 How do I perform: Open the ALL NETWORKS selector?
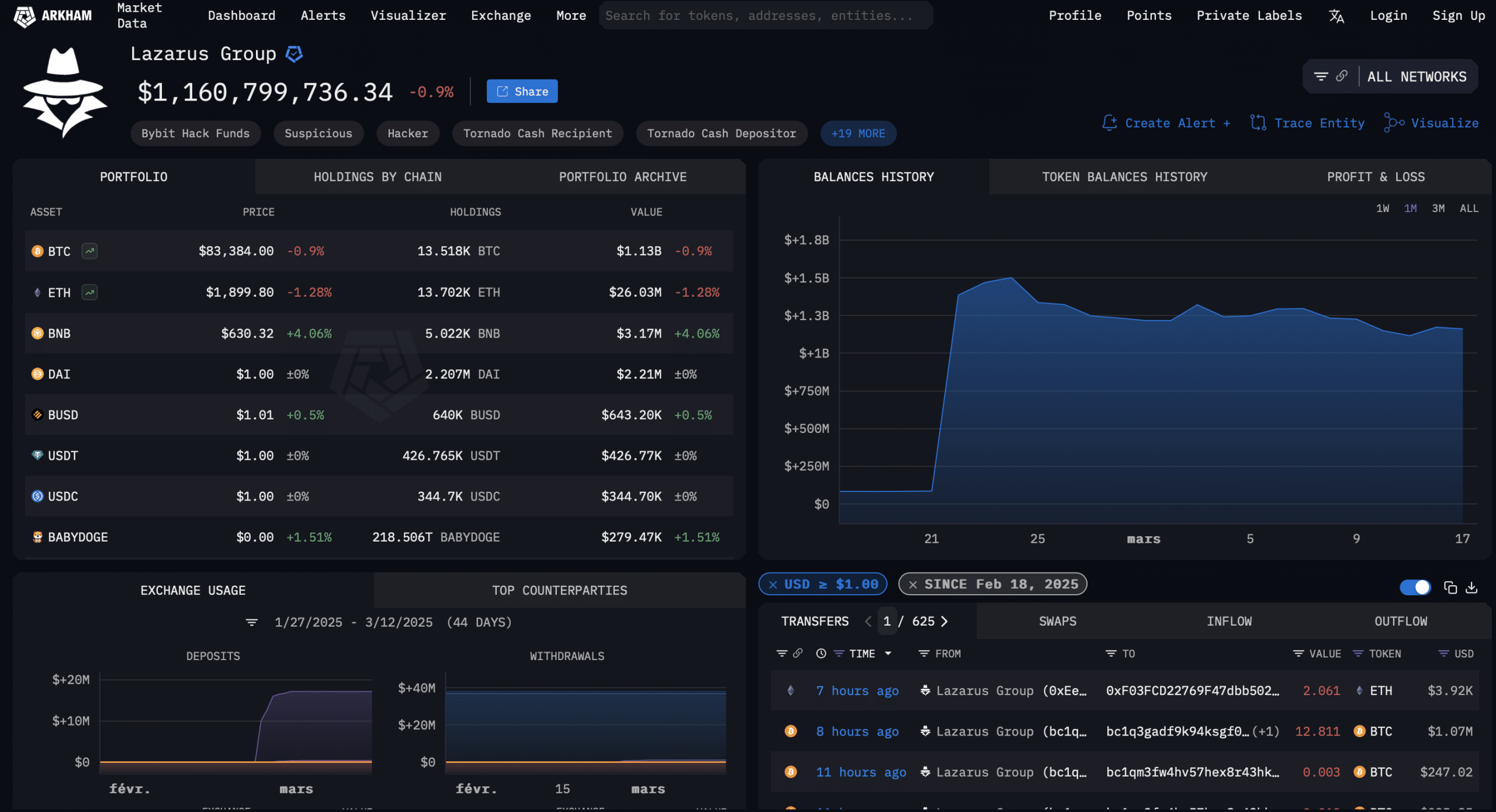(1417, 77)
